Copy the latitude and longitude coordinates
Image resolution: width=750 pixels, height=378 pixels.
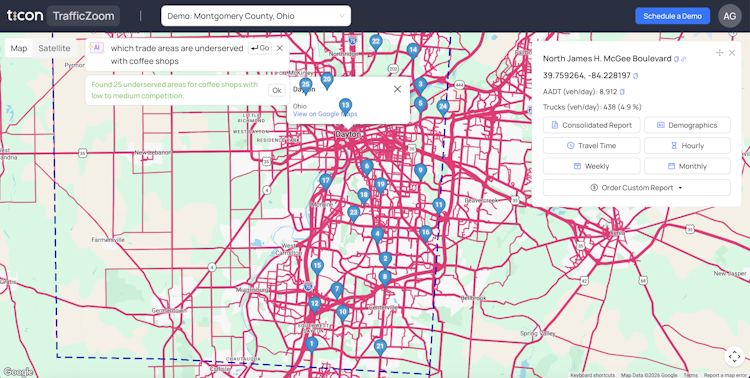pyautogui.click(x=635, y=76)
